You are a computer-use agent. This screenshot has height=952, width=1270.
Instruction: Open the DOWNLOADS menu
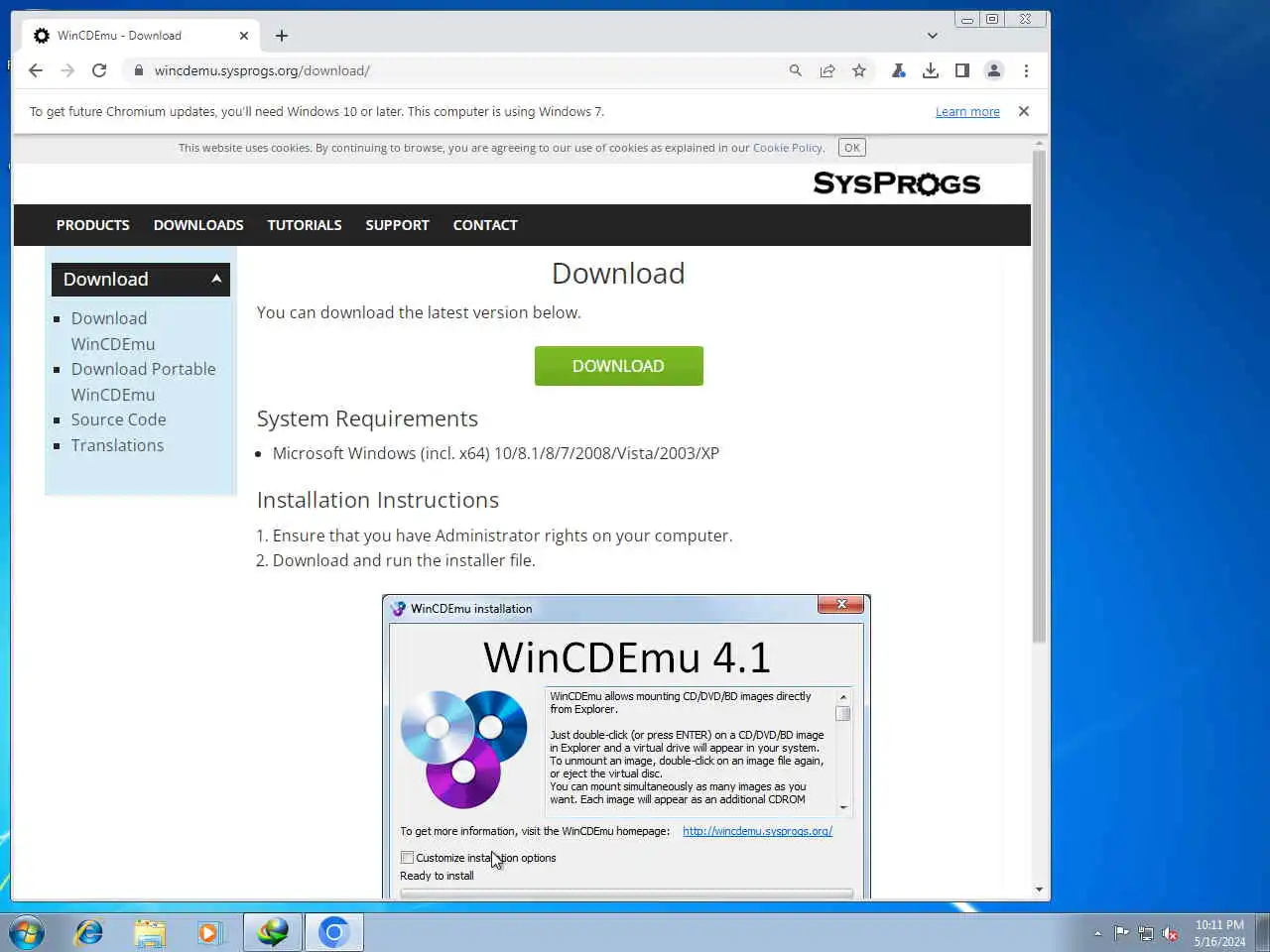[x=198, y=225]
